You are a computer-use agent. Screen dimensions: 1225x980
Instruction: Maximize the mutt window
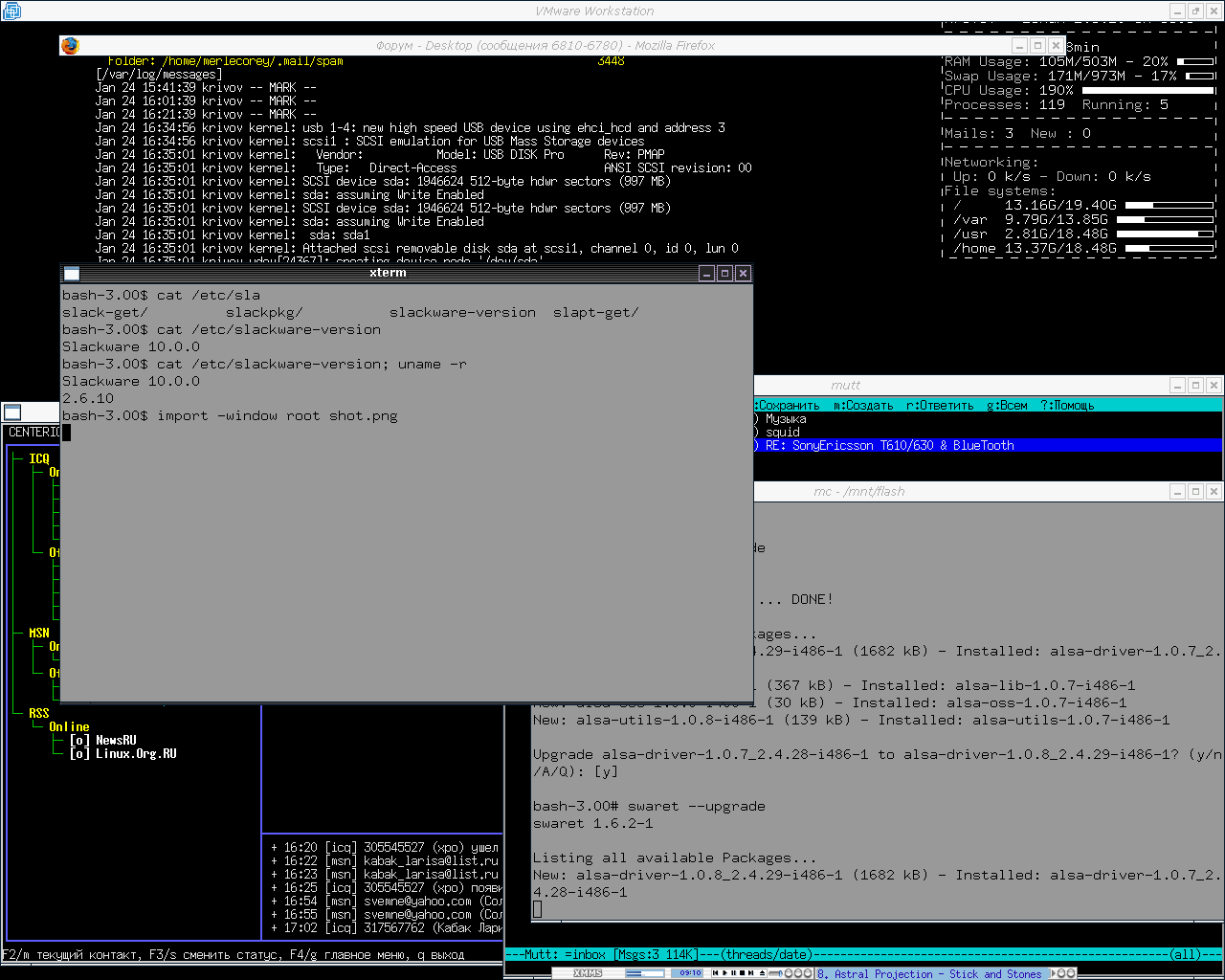[x=1195, y=386]
